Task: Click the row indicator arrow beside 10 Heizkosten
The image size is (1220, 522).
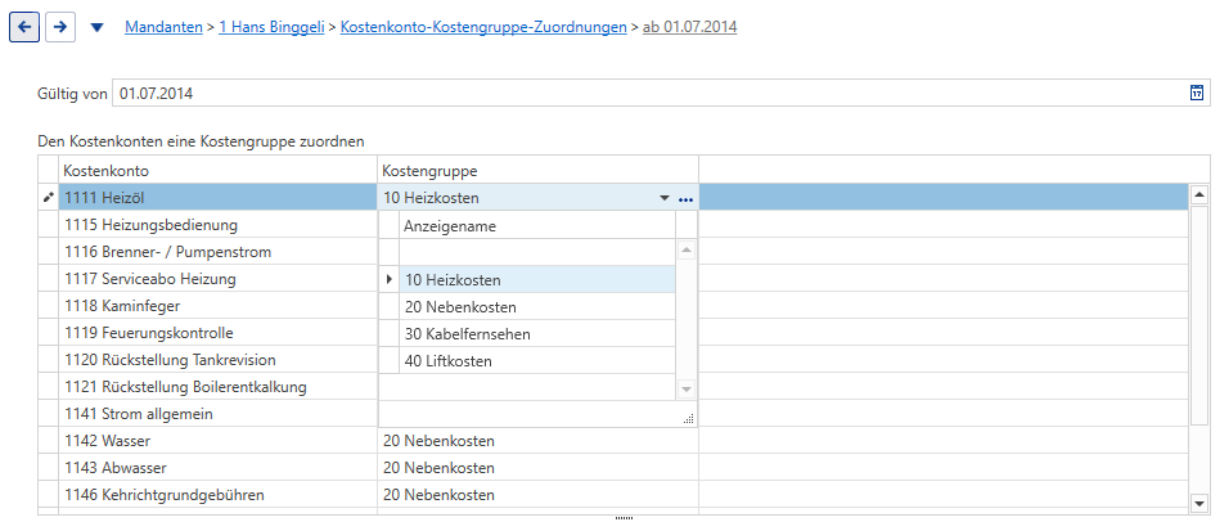Action: (x=389, y=279)
